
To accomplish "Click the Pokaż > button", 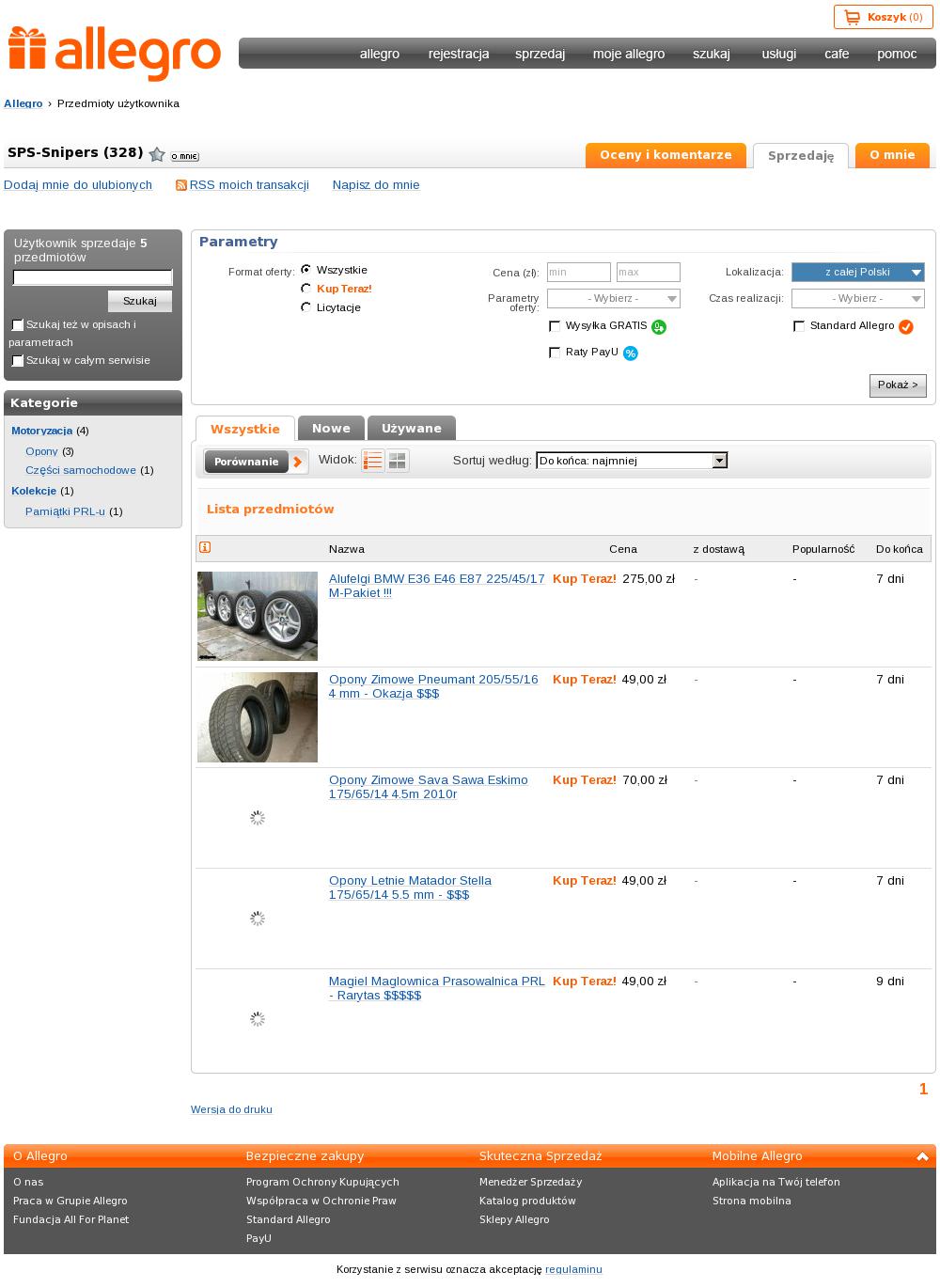I will coord(898,385).
